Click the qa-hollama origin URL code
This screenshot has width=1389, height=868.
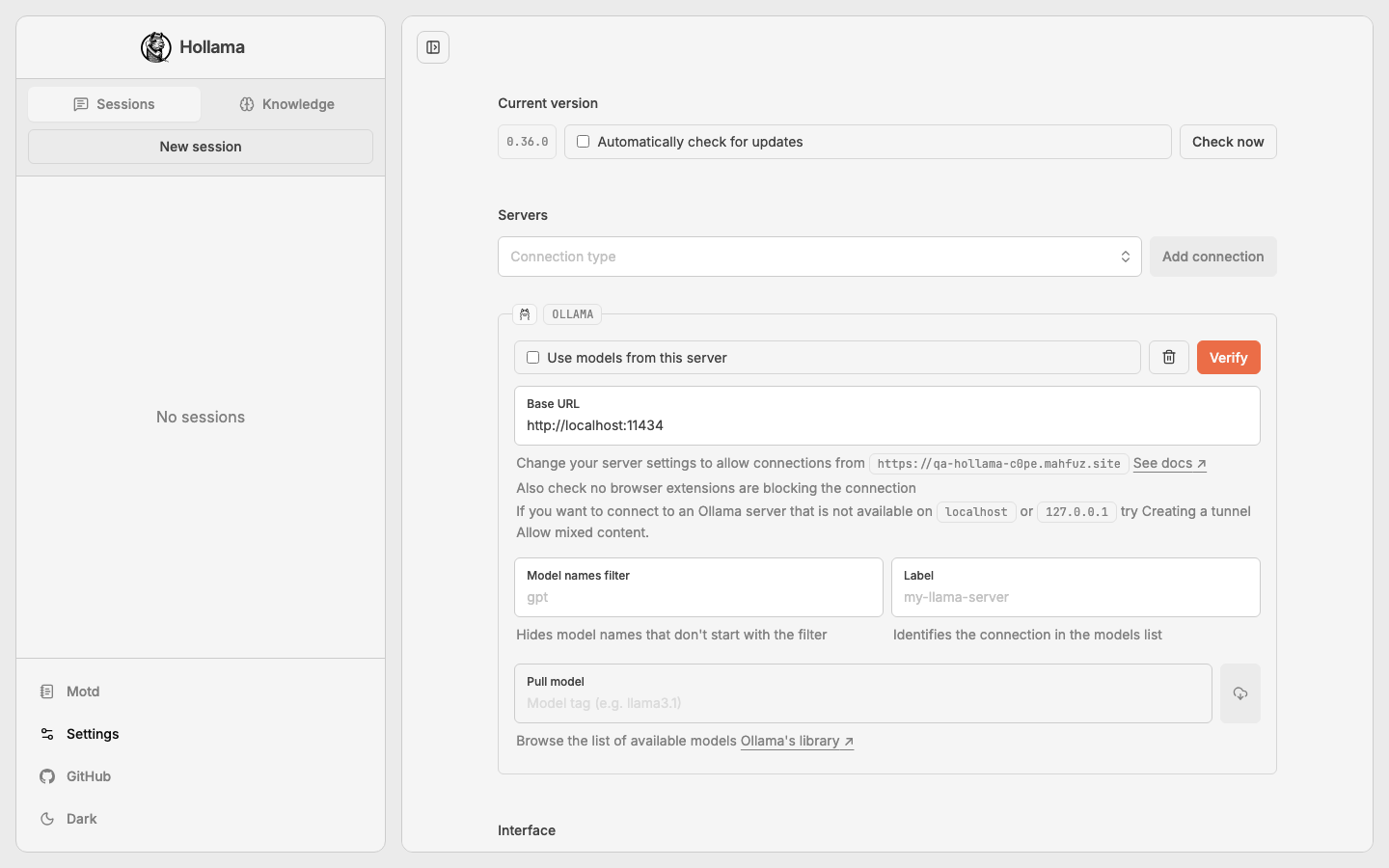999,464
